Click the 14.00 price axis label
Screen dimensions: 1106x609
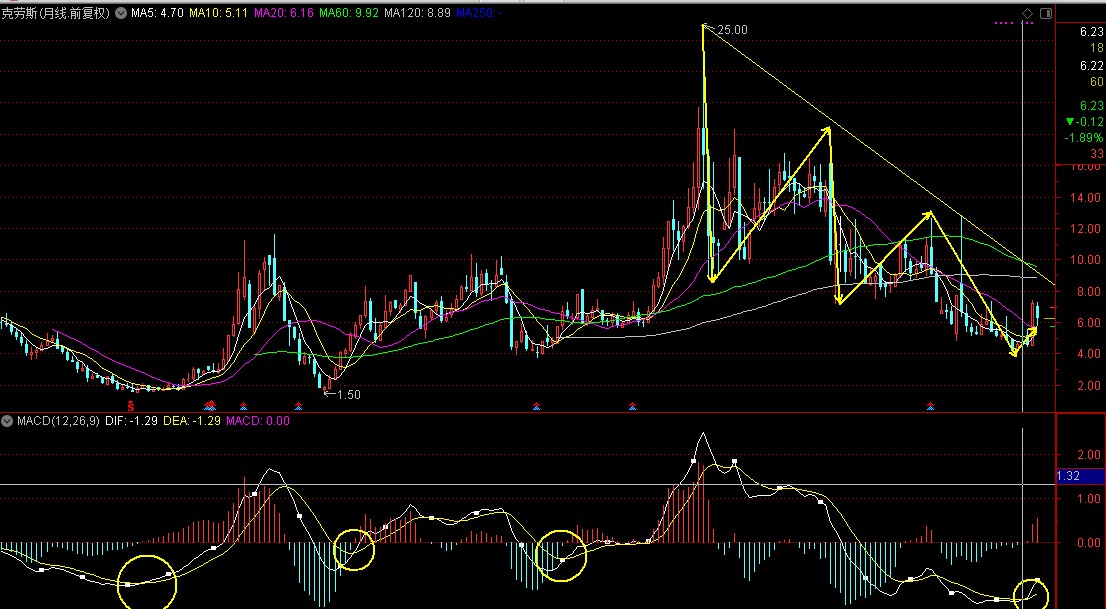(1086, 198)
